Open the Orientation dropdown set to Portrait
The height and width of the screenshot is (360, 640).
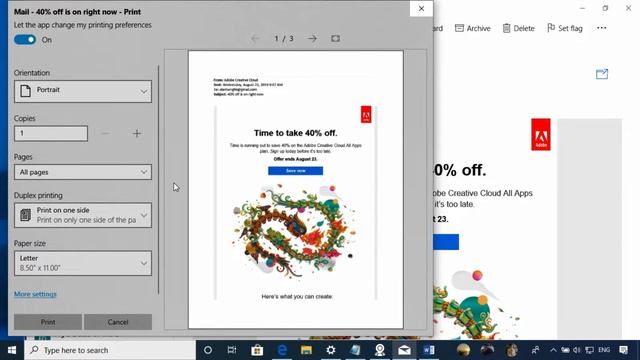point(83,91)
